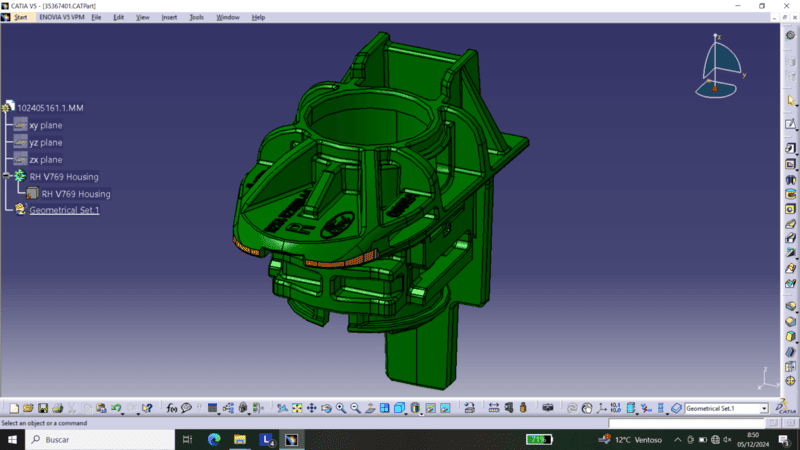Click the power input command field

[686, 423]
